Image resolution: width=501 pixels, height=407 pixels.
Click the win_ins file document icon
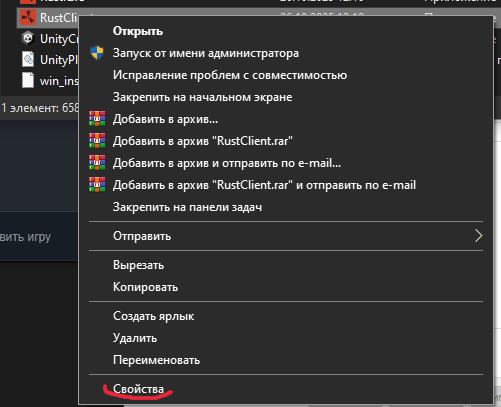pyautogui.click(x=28, y=81)
